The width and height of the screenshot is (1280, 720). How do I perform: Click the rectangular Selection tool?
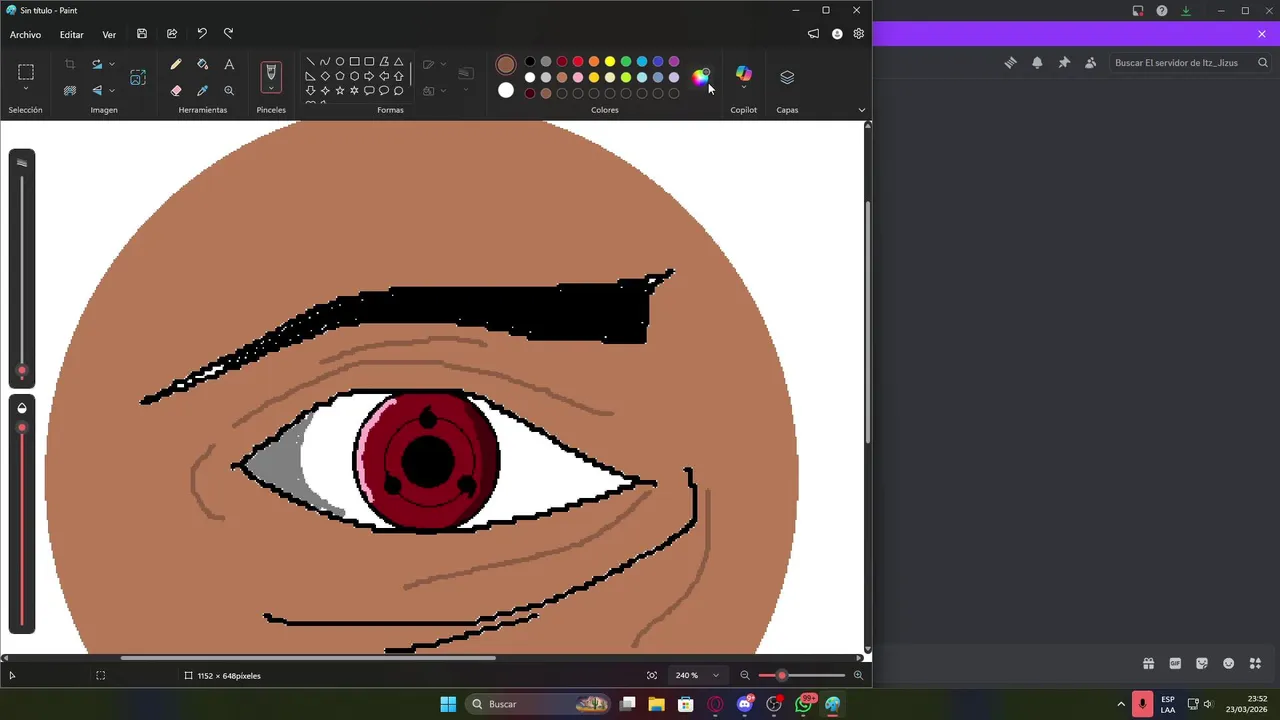26,72
